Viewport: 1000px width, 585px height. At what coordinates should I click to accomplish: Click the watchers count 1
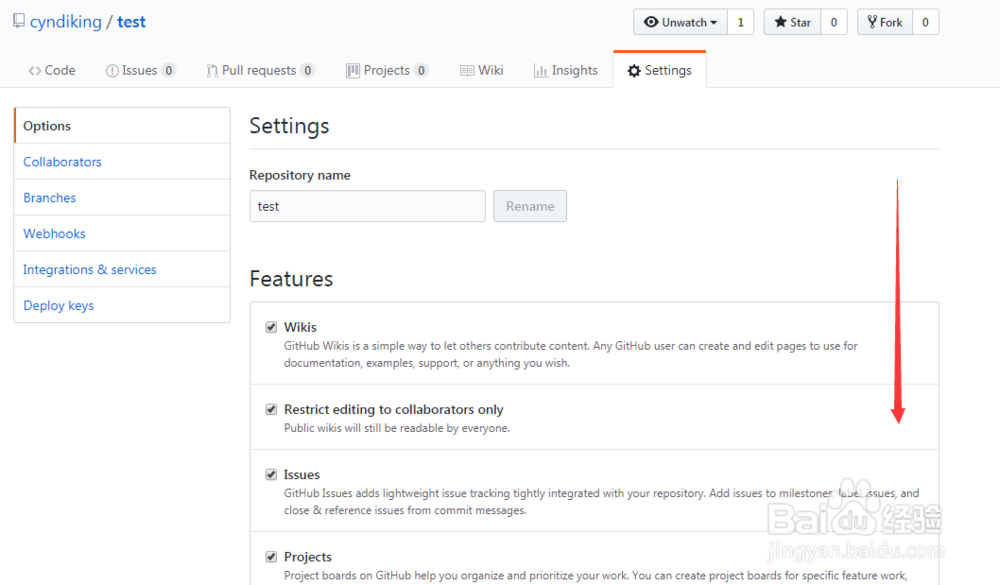(740, 22)
